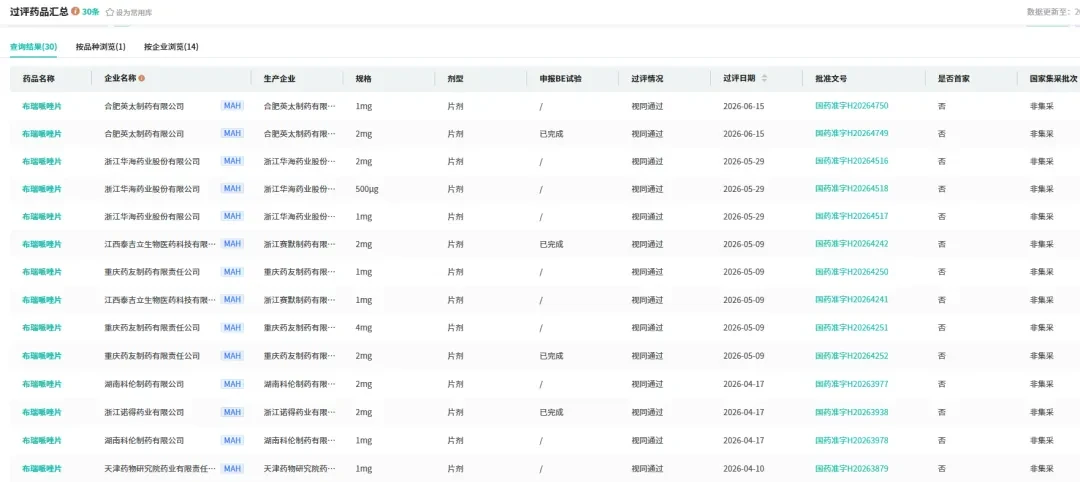Click info icon next to 企业名称 header
The image size is (1080, 482).
pos(142,78)
